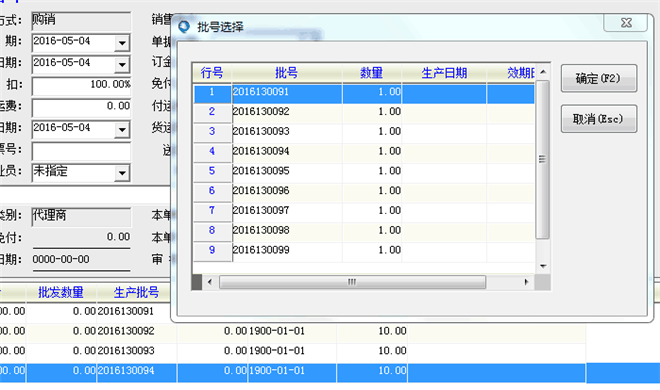Select batch row 2016130092 in dialog
Screen dimensions: 660x390
(364, 113)
